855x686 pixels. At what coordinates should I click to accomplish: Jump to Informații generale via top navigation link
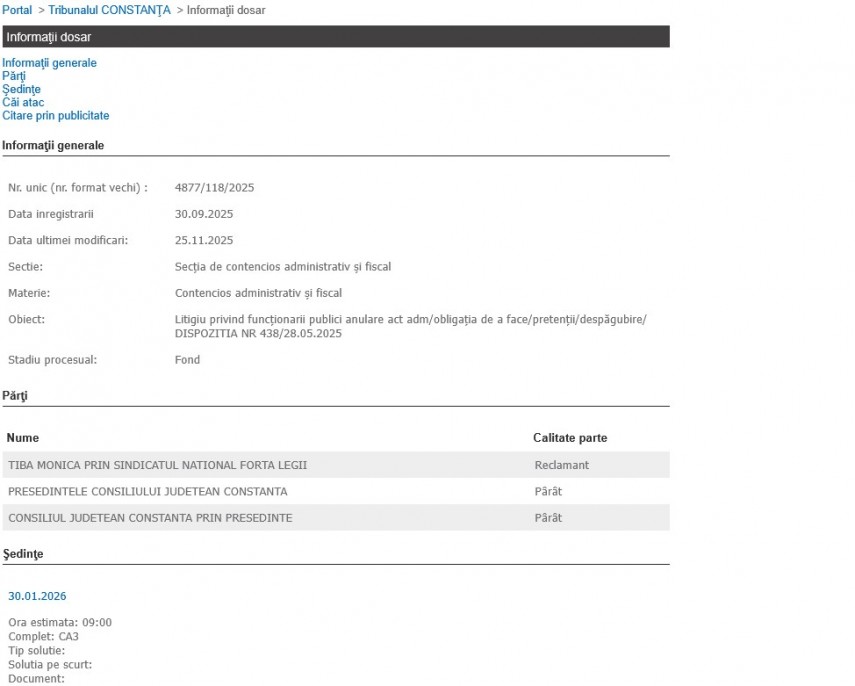click(x=49, y=63)
